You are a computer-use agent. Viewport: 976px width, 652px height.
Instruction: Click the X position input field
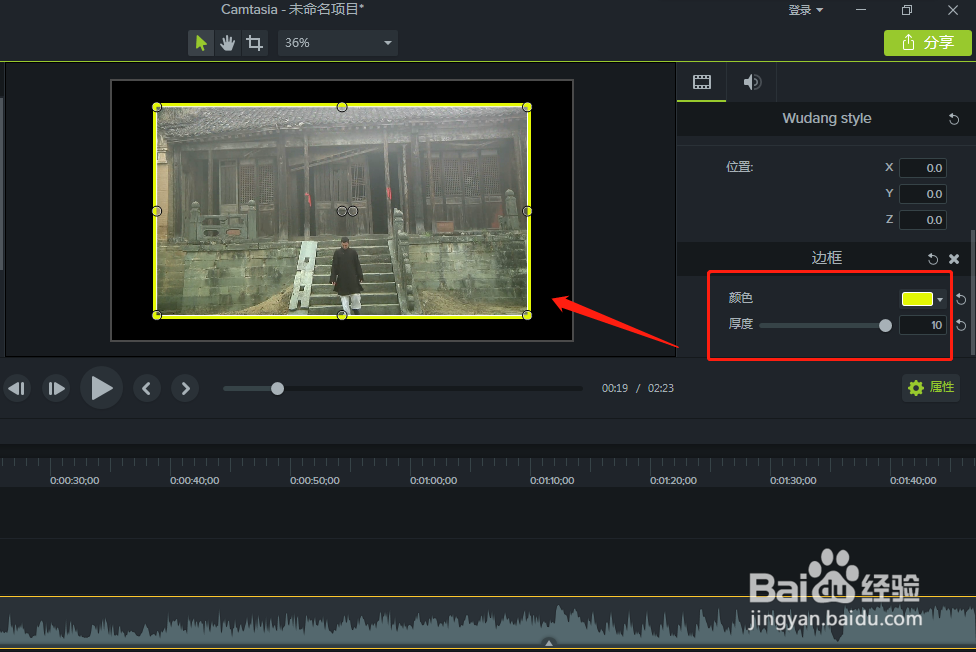(922, 167)
